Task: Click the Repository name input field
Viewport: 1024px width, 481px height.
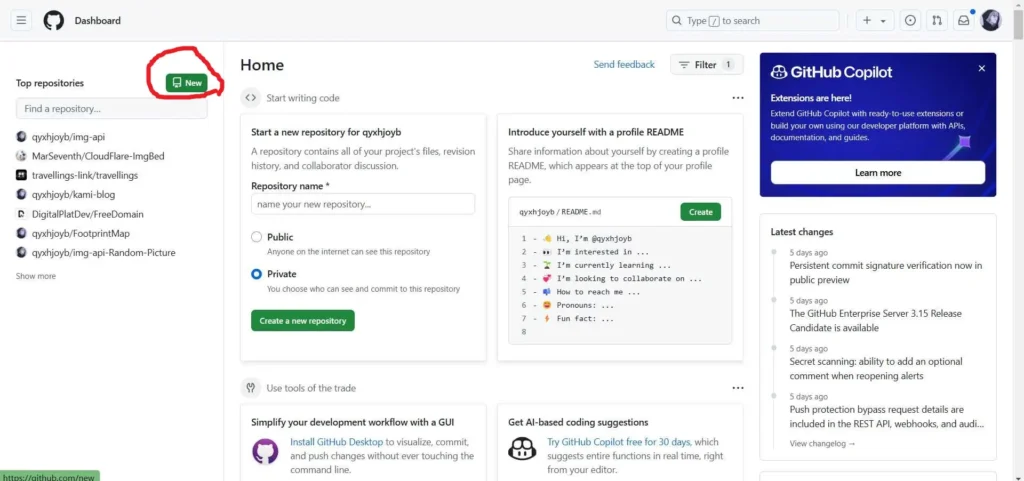Action: coord(363,204)
